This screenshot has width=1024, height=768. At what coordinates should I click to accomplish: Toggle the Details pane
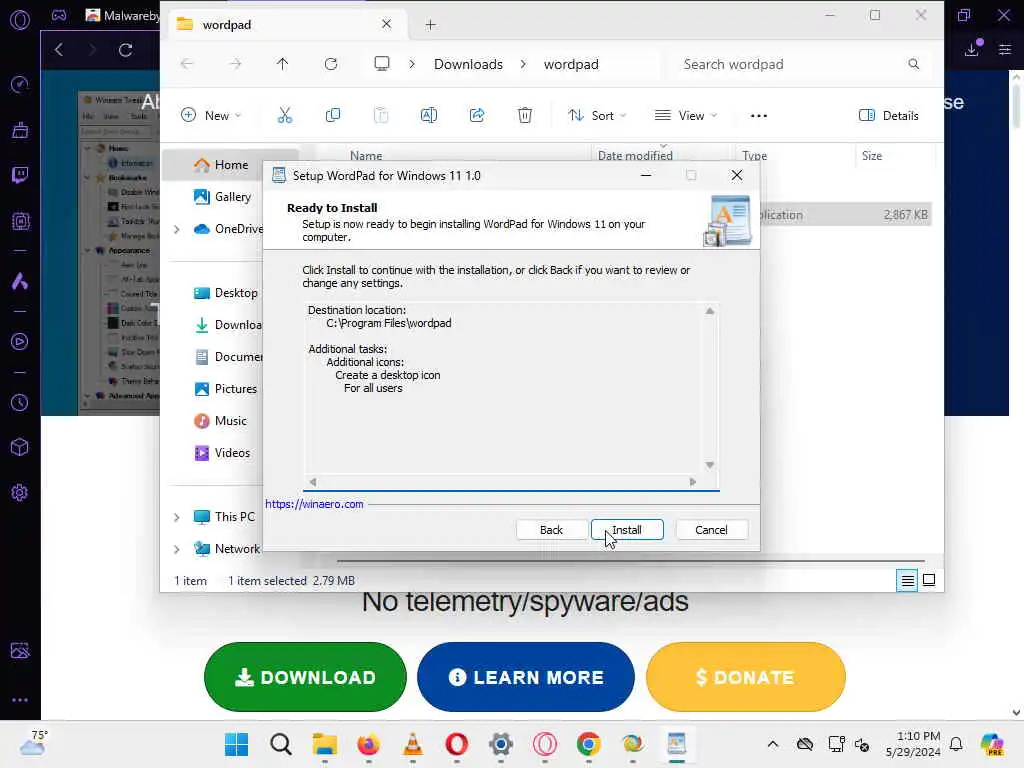point(889,116)
